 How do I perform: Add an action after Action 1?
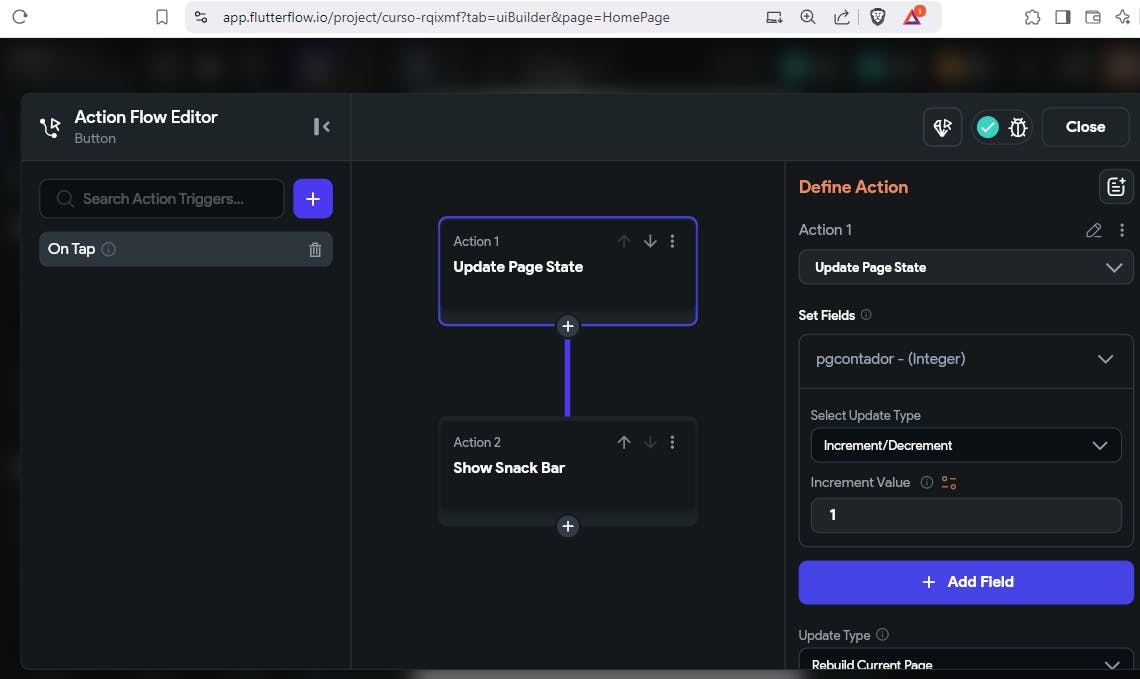[568, 326]
